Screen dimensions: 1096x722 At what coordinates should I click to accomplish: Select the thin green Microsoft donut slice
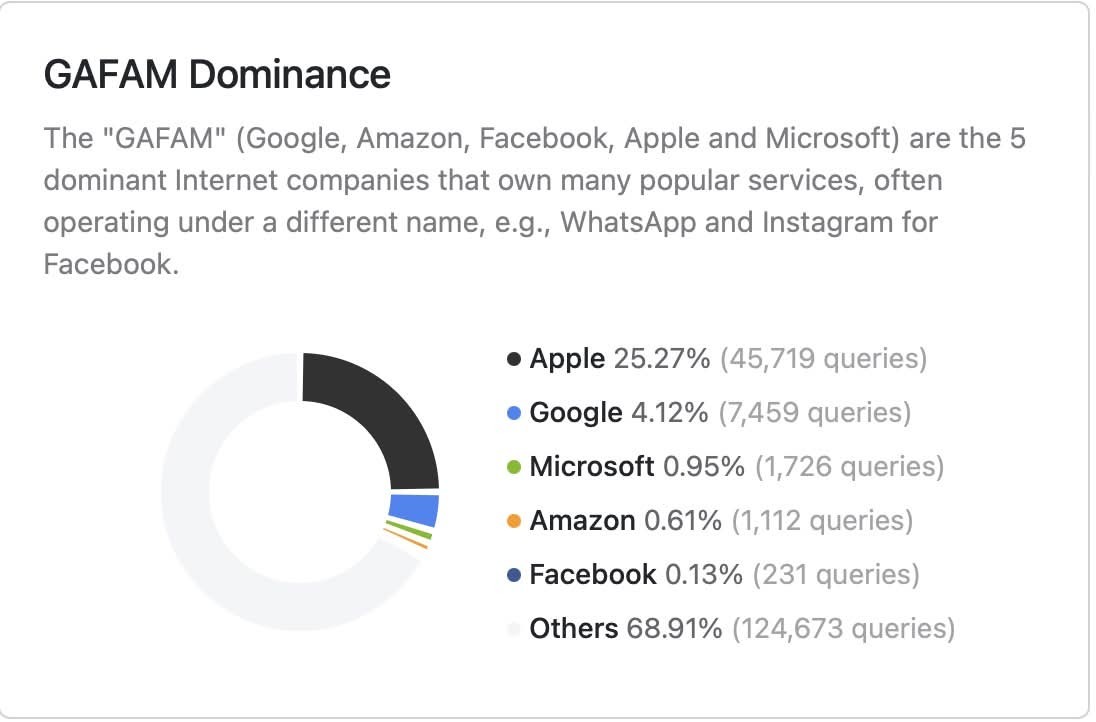point(410,531)
